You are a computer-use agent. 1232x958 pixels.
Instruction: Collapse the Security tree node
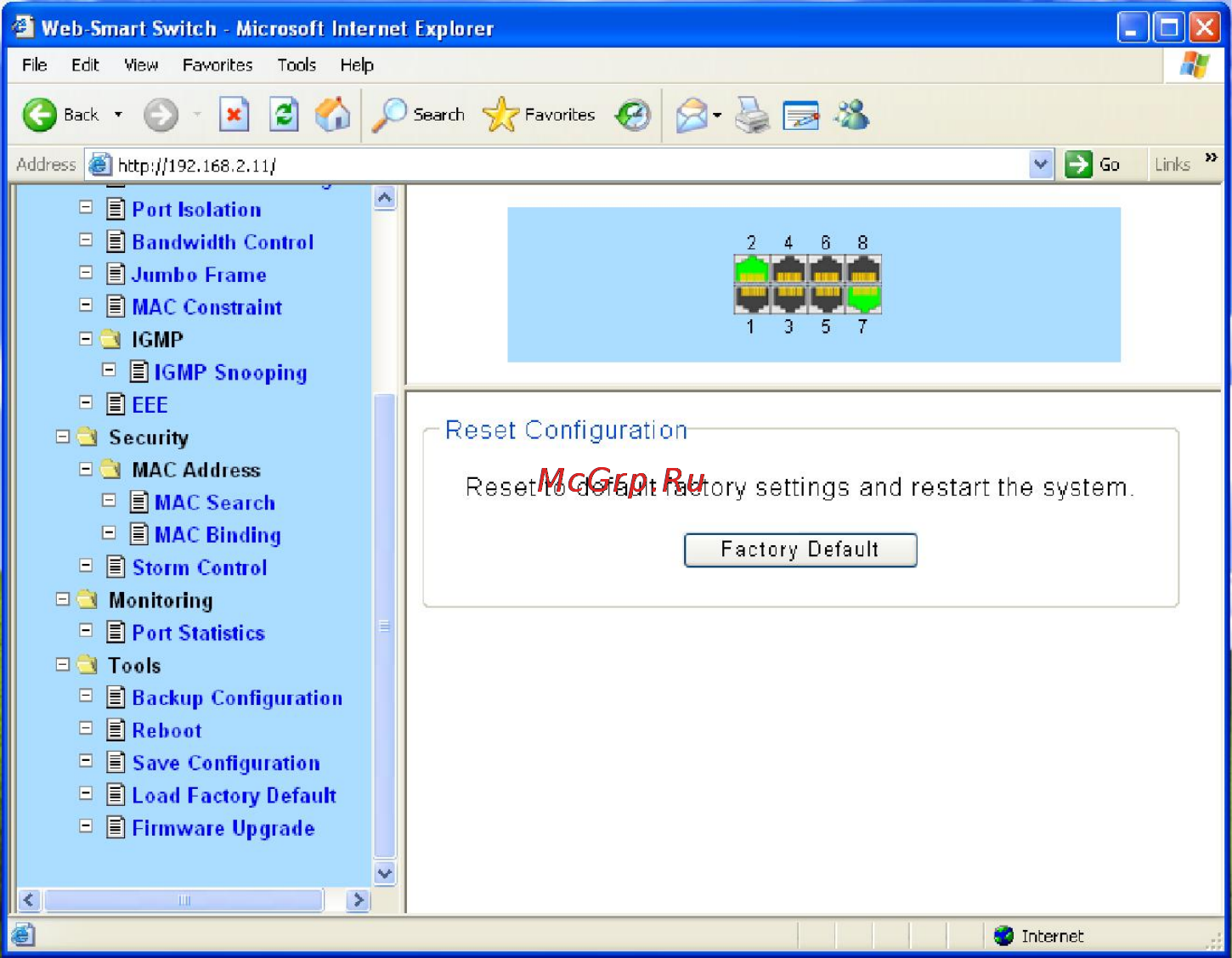click(63, 437)
